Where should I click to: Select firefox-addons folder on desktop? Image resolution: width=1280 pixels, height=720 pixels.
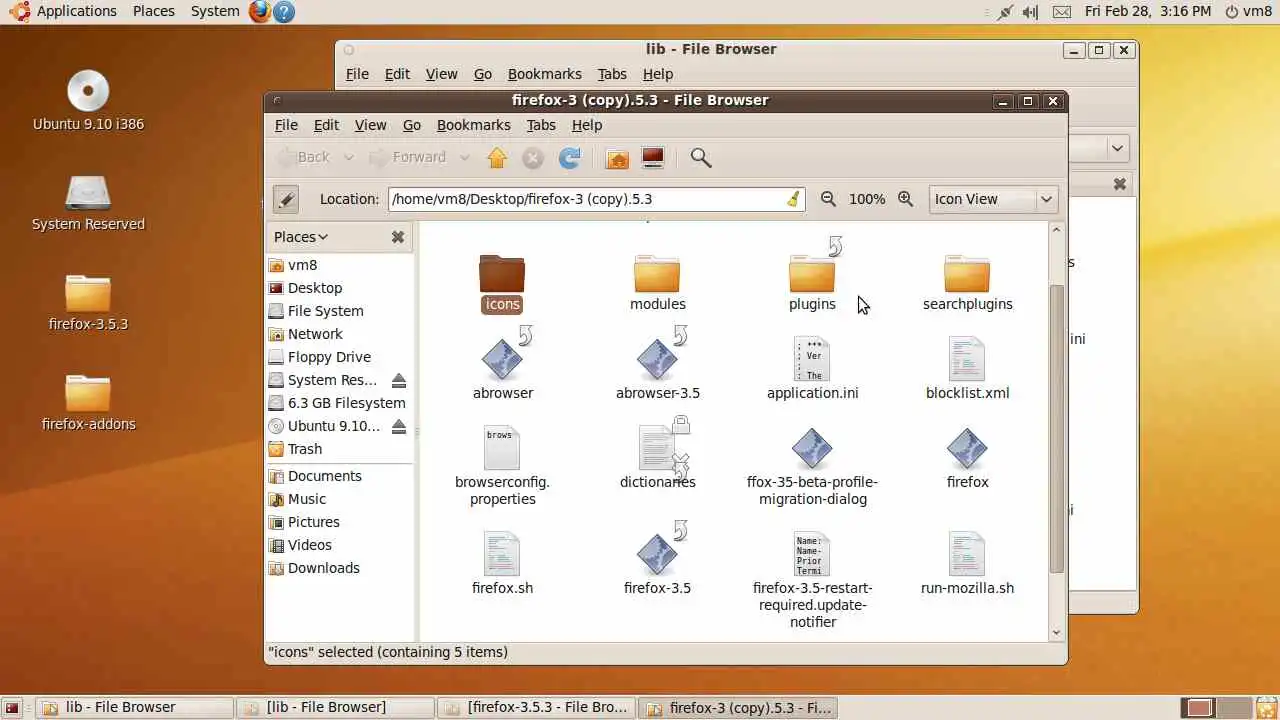(88, 402)
